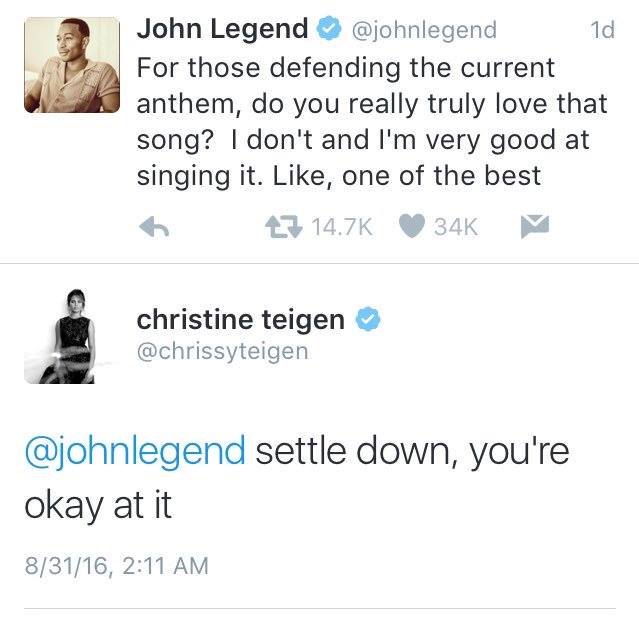The image size is (639, 623).
Task: Visit the gray @johnlegend handle in the header
Action: tap(422, 31)
